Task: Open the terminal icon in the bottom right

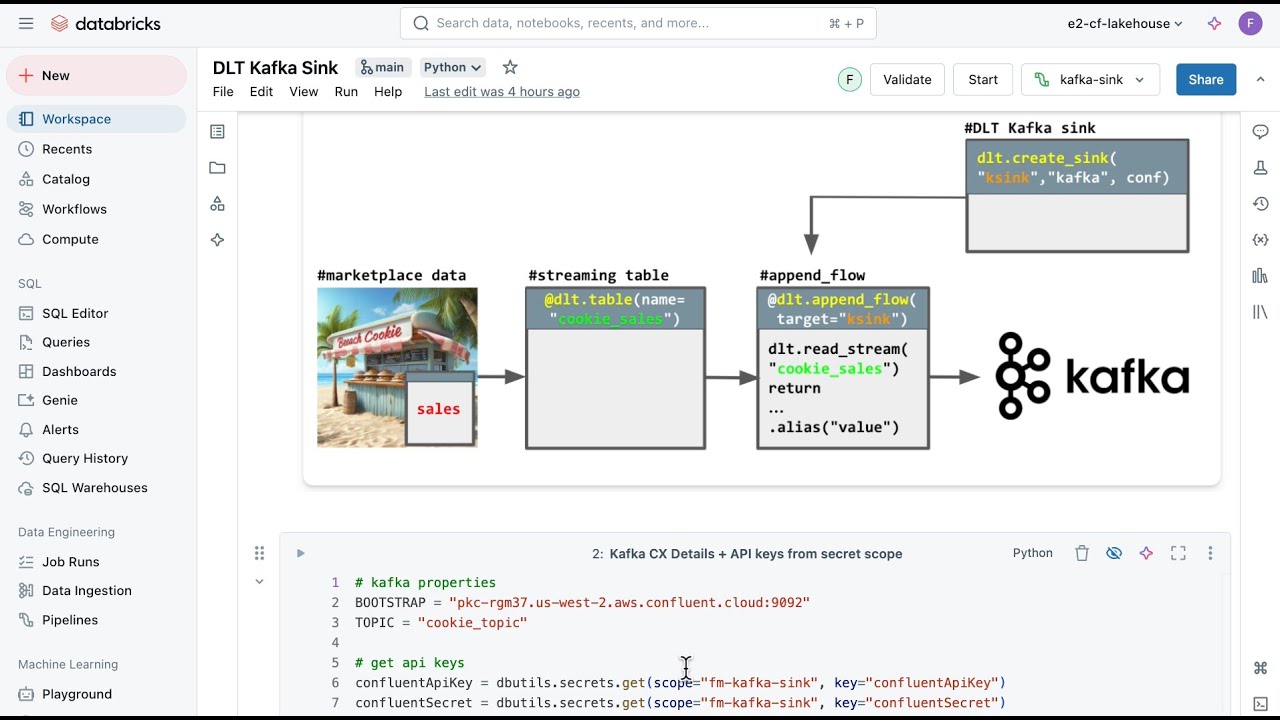Action: 1260,704
